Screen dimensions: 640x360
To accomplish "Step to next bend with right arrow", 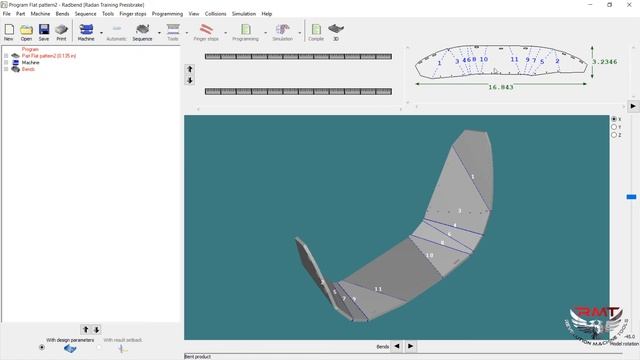I will 410,346.
